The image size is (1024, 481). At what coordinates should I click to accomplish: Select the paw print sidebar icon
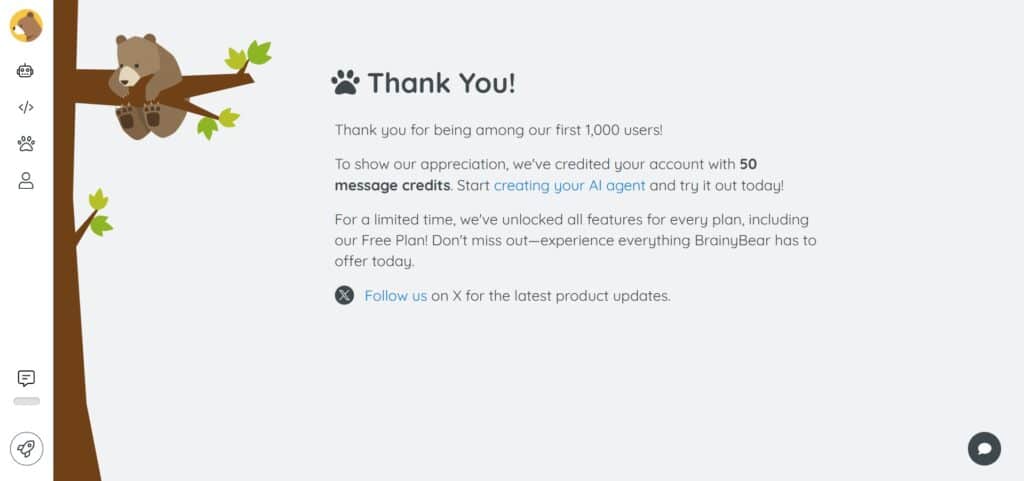26,143
